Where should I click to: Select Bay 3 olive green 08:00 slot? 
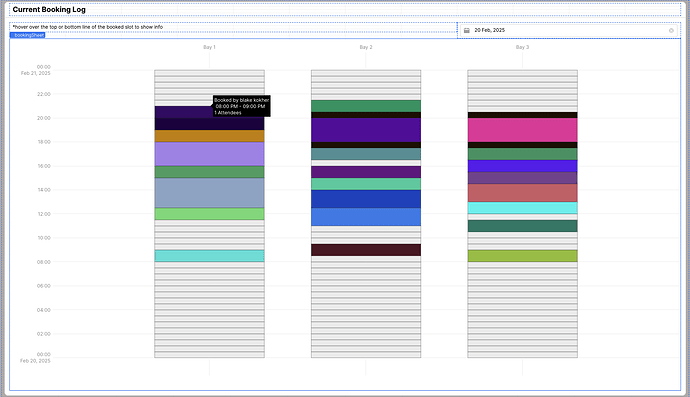(x=522, y=256)
